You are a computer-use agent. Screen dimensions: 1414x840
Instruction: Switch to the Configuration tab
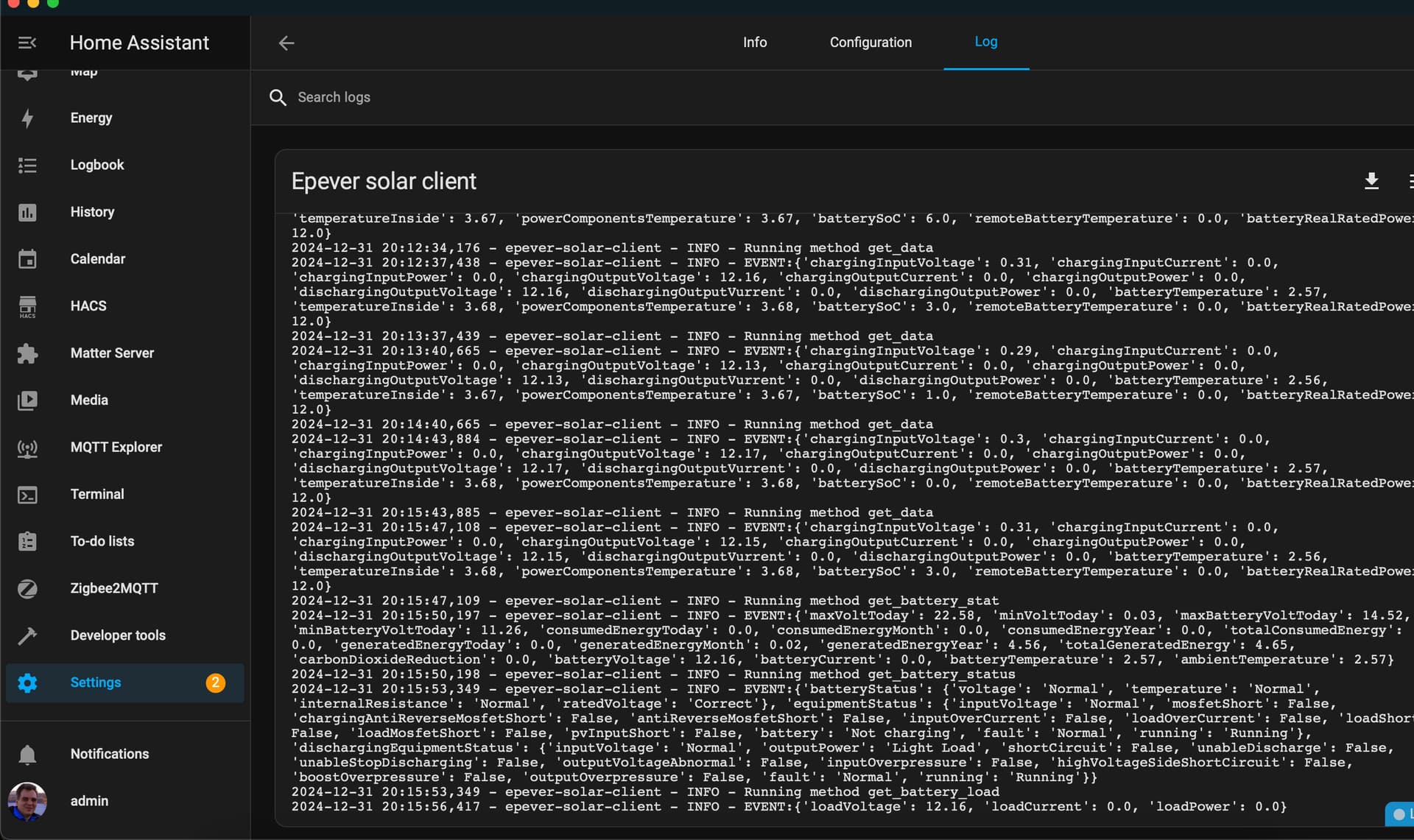870,43
